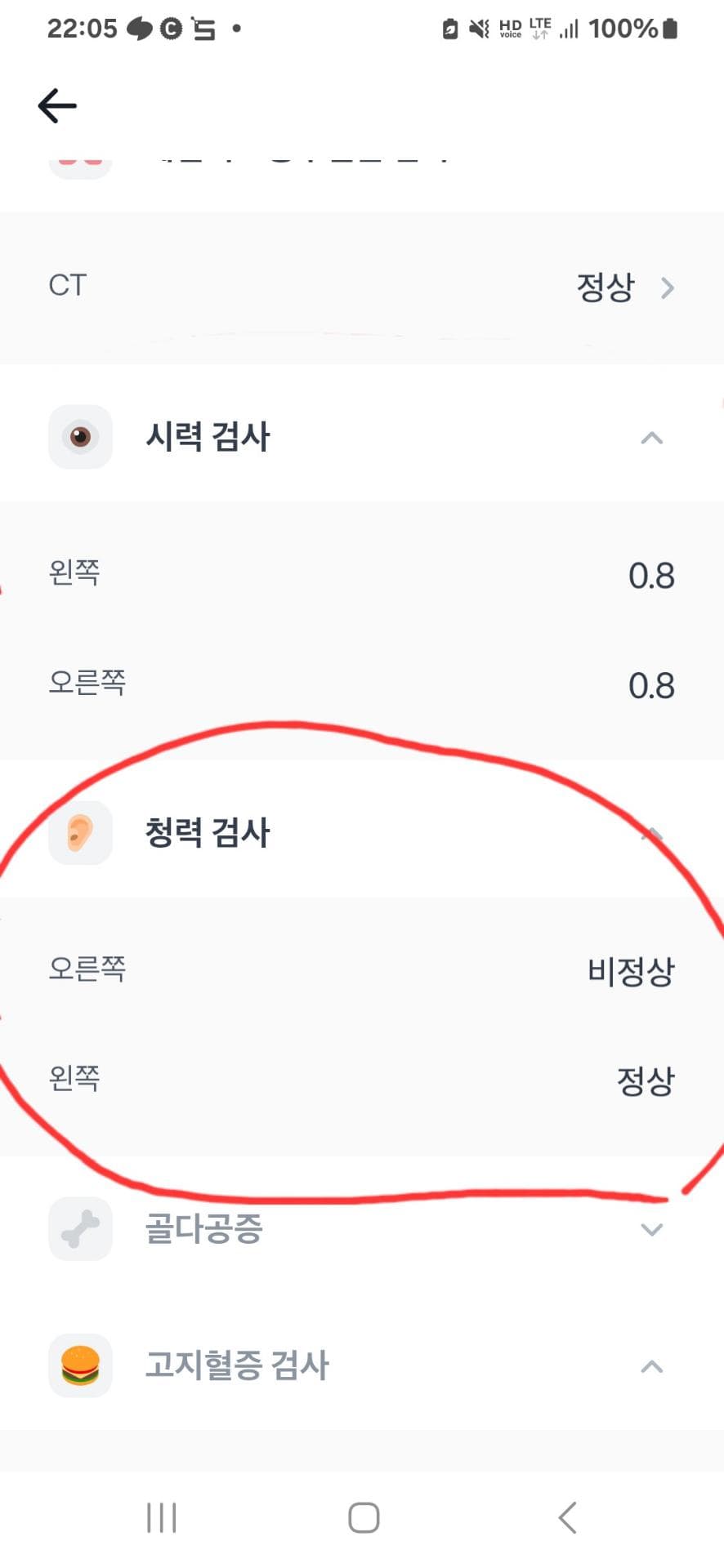This screenshot has width=724, height=1568.
Task: Tap the 비정상 right ear hearing result
Action: [631, 971]
